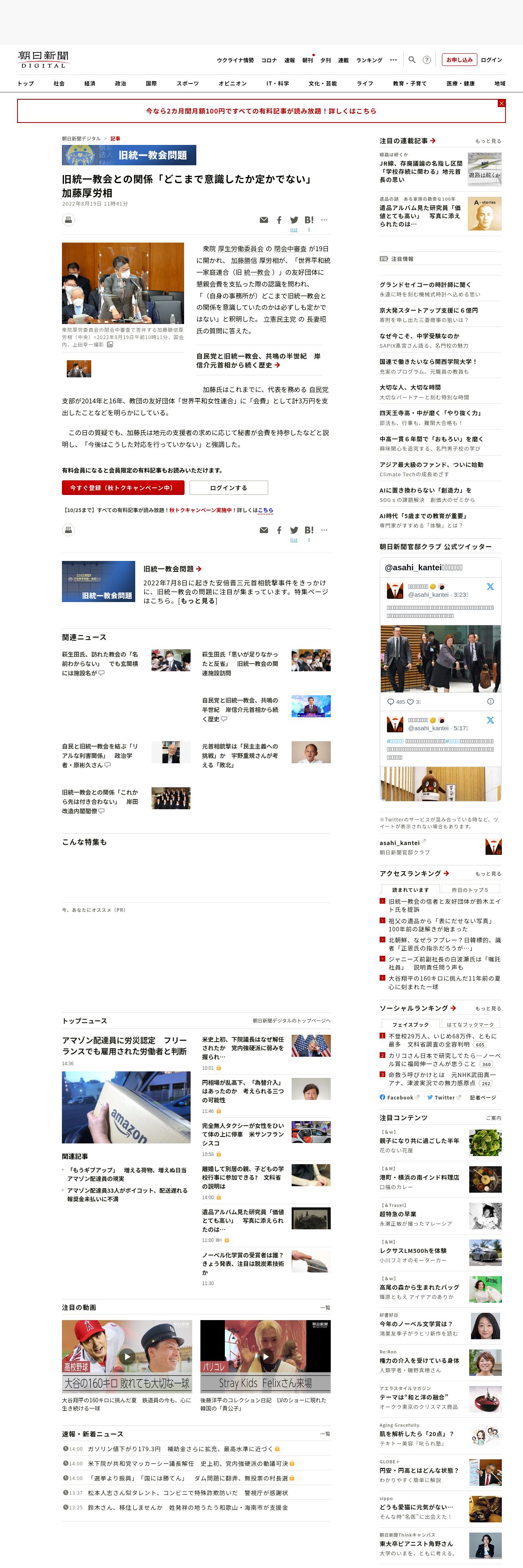Bookmark with Hatena B! icon under the headline
The image size is (523, 1568).
309,220
